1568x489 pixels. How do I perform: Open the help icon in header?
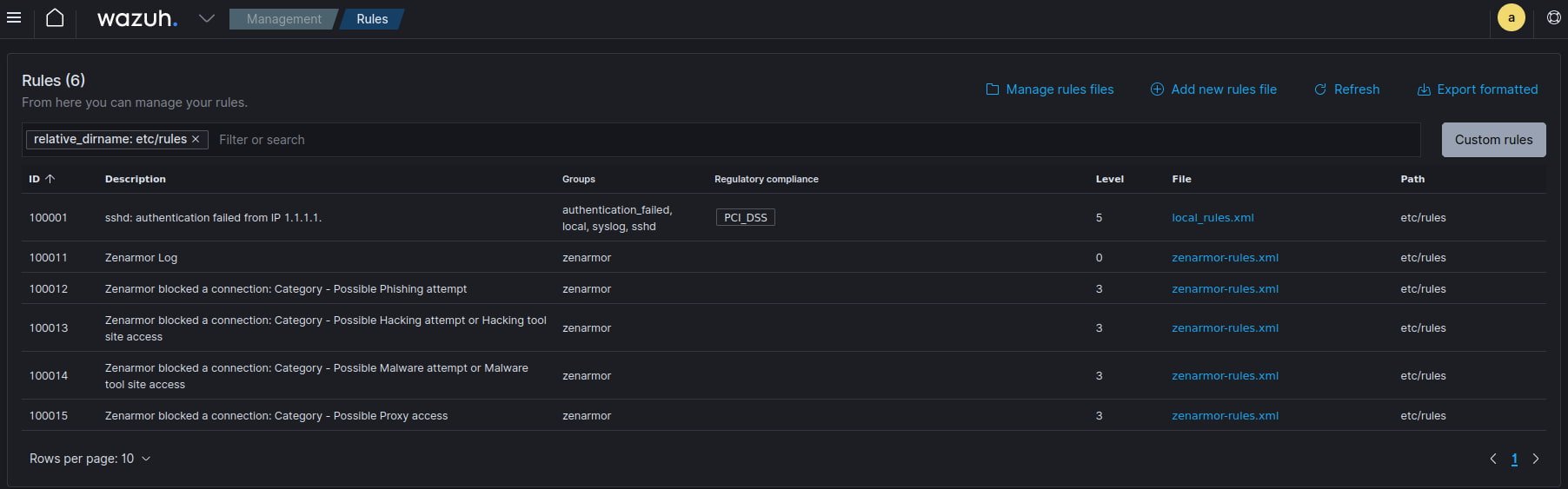(1553, 17)
